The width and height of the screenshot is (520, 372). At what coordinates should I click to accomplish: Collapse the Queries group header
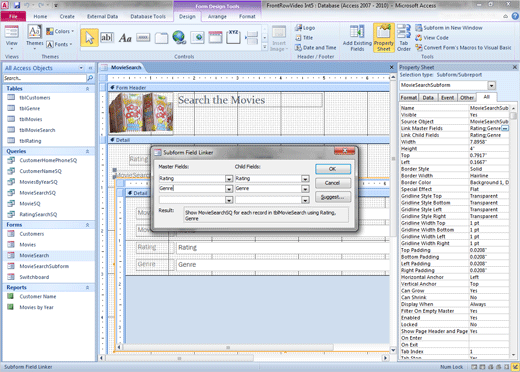point(87,151)
